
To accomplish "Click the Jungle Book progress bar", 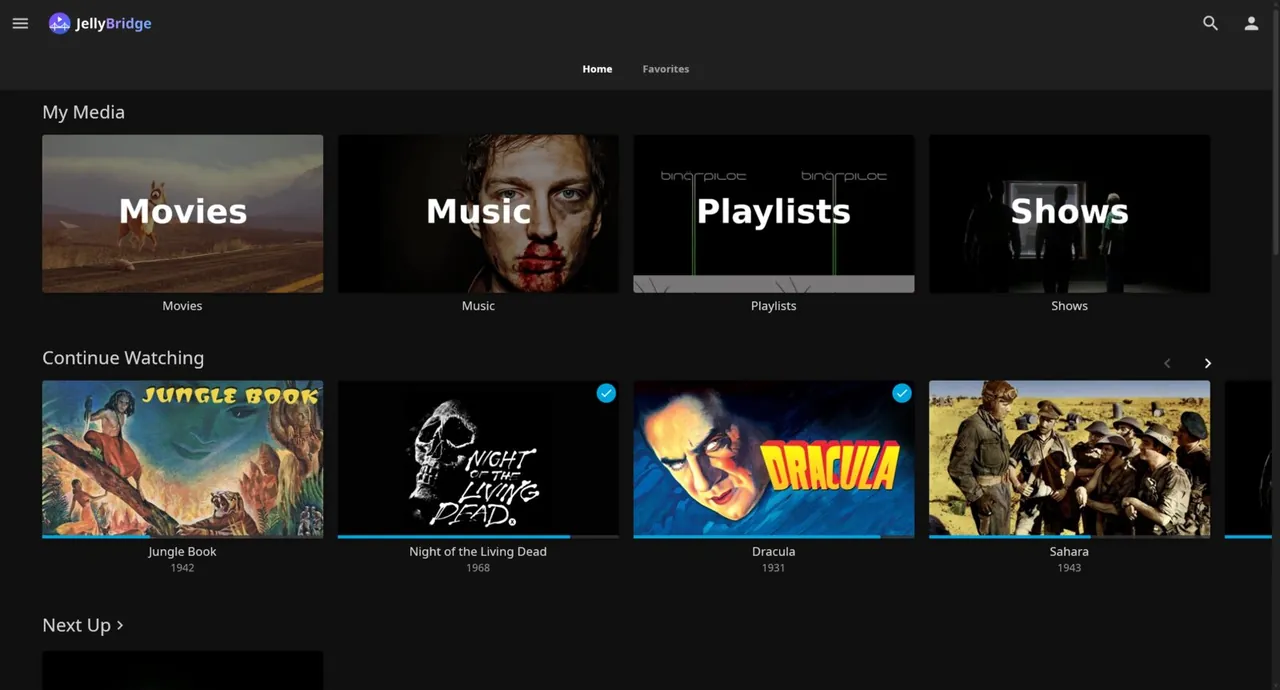I will 182,537.
